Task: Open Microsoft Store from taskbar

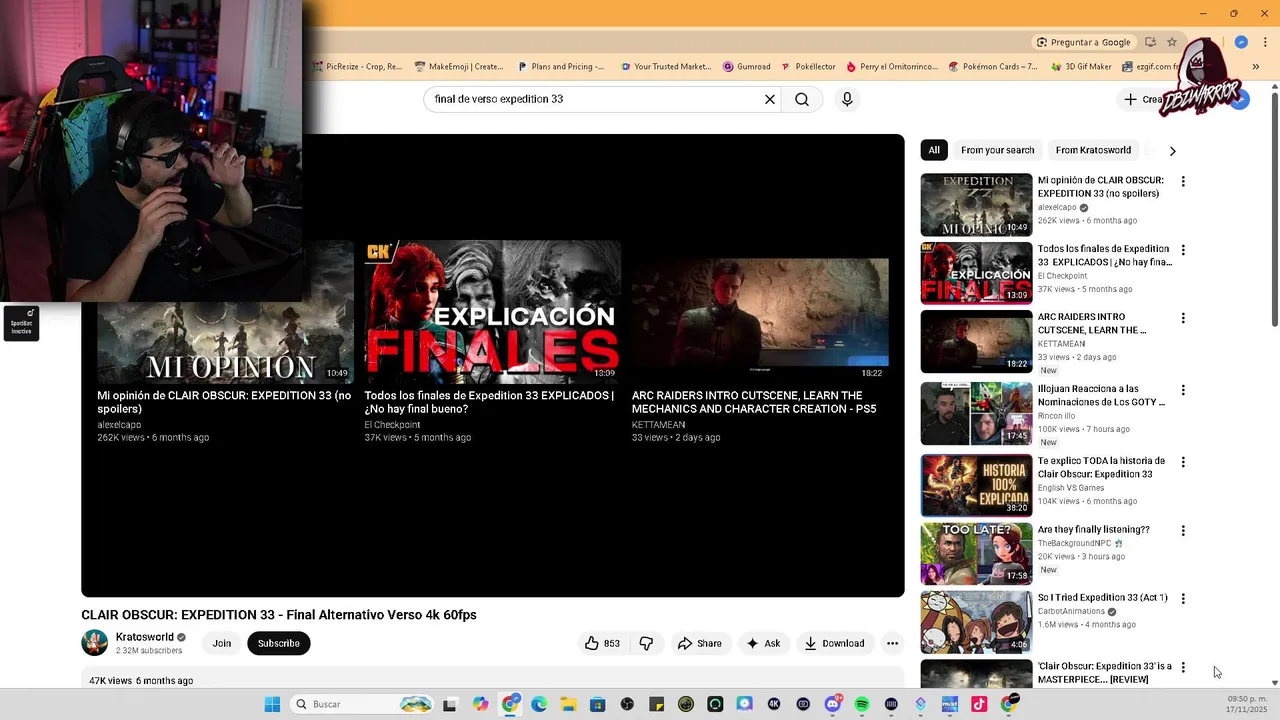Action: [x=598, y=704]
